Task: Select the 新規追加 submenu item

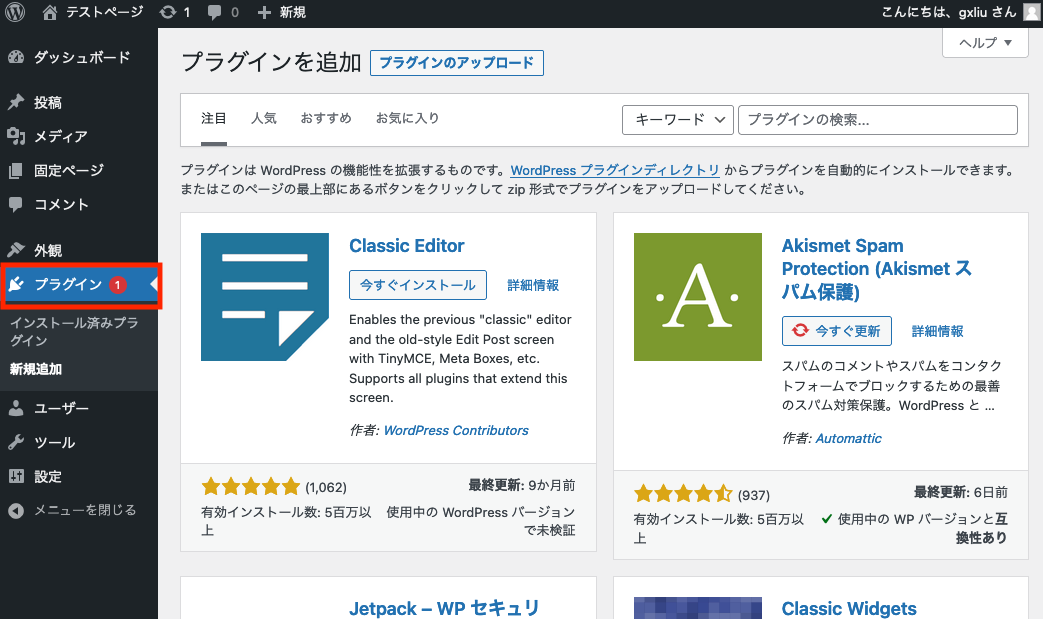Action: pyautogui.click(x=36, y=369)
